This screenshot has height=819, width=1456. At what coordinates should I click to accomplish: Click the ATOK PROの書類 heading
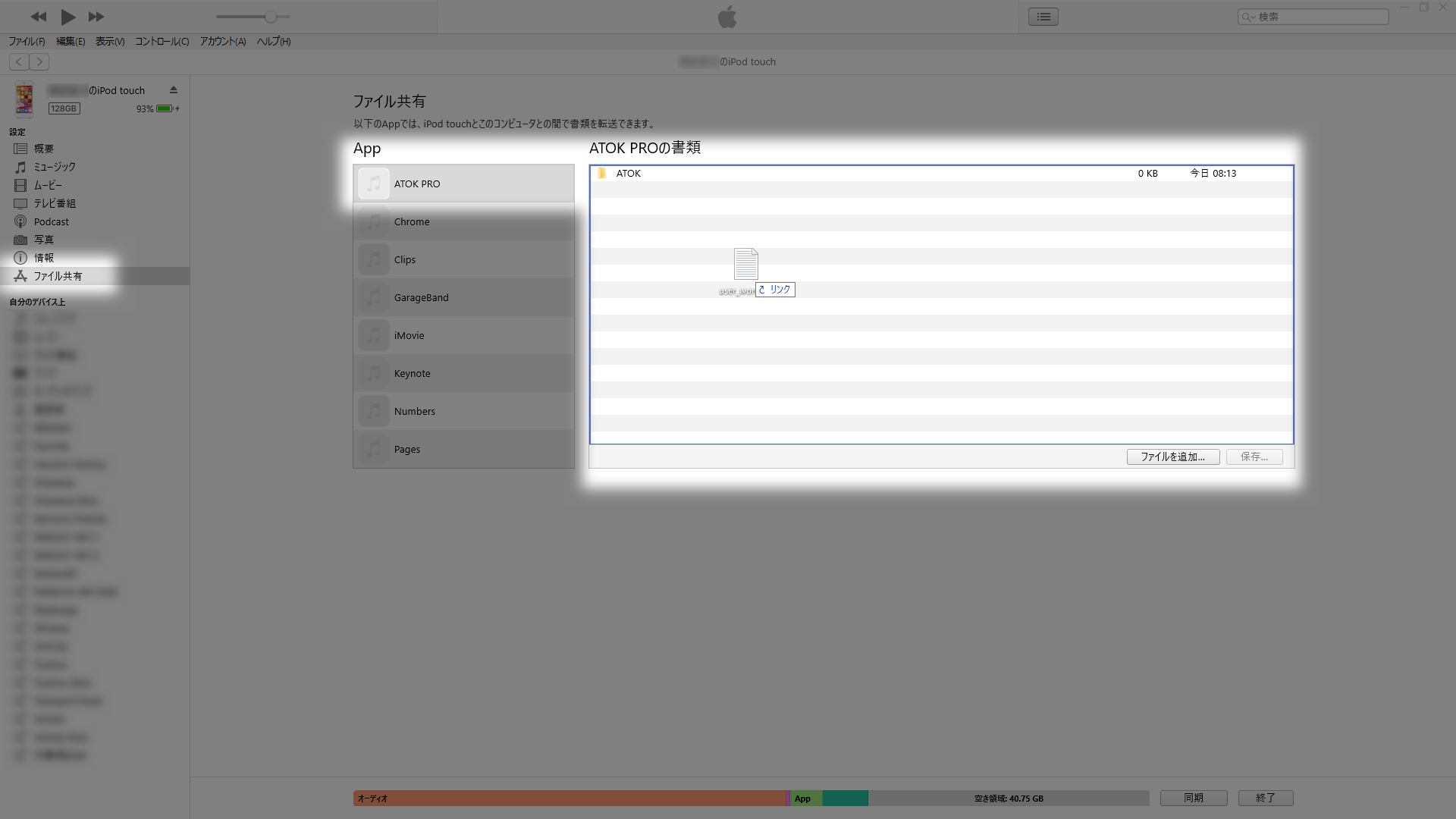click(645, 148)
